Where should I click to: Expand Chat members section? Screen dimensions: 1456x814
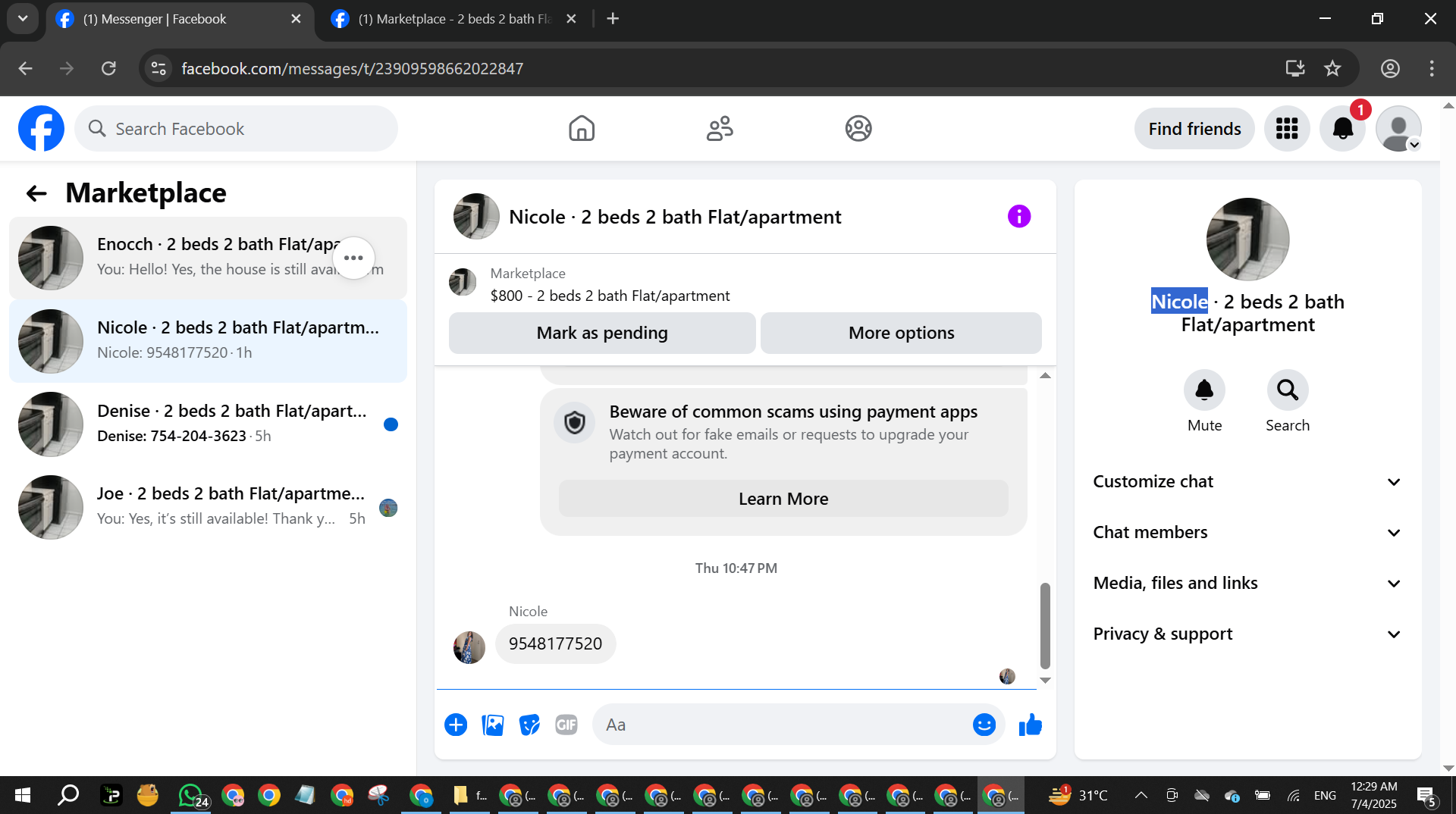coord(1247,532)
